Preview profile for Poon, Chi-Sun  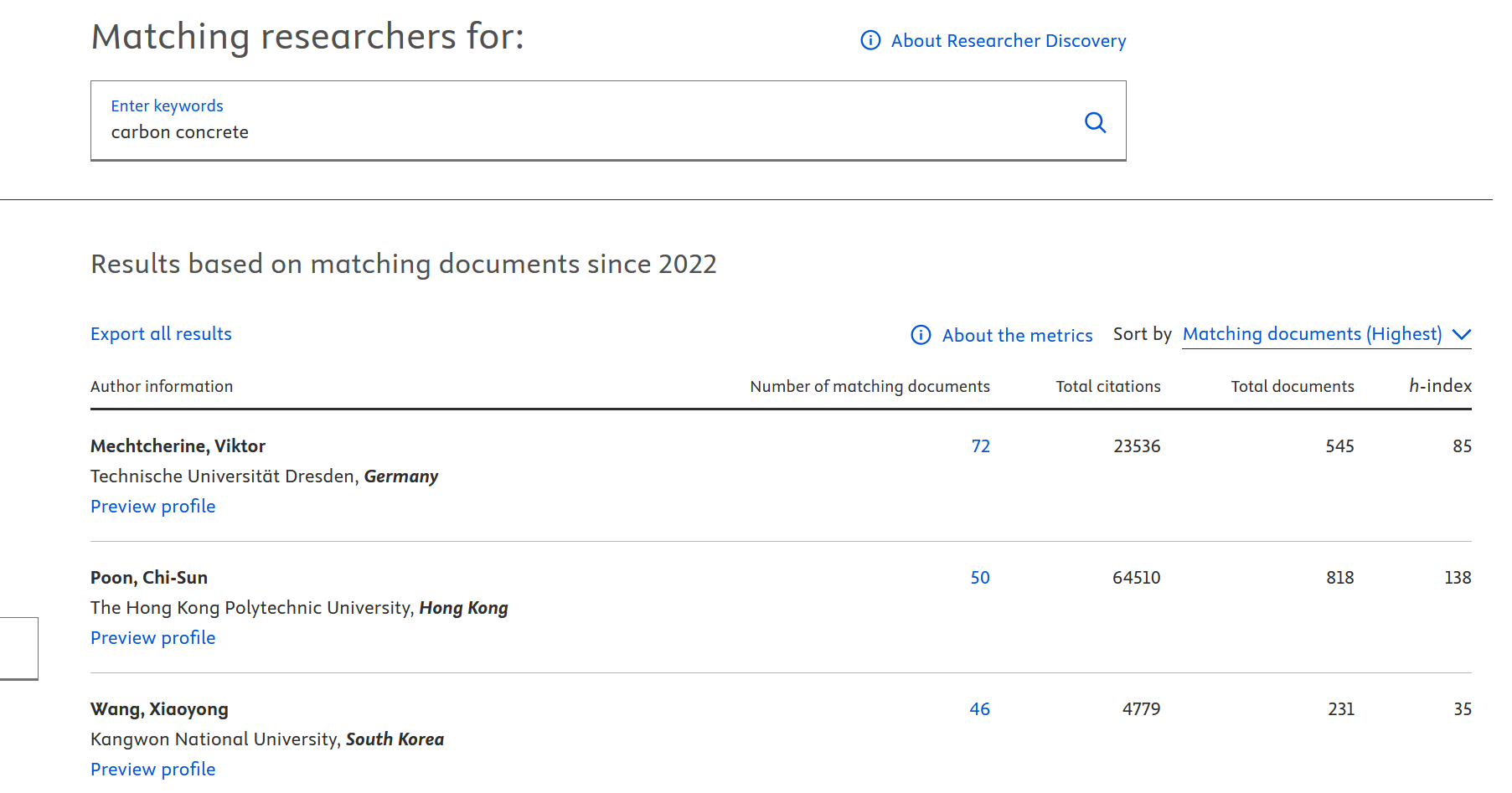pyautogui.click(x=152, y=637)
